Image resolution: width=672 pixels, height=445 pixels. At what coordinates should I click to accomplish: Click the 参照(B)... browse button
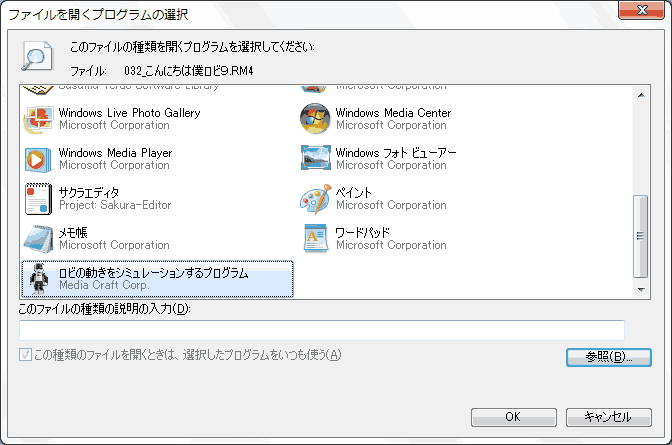pyautogui.click(x=609, y=357)
